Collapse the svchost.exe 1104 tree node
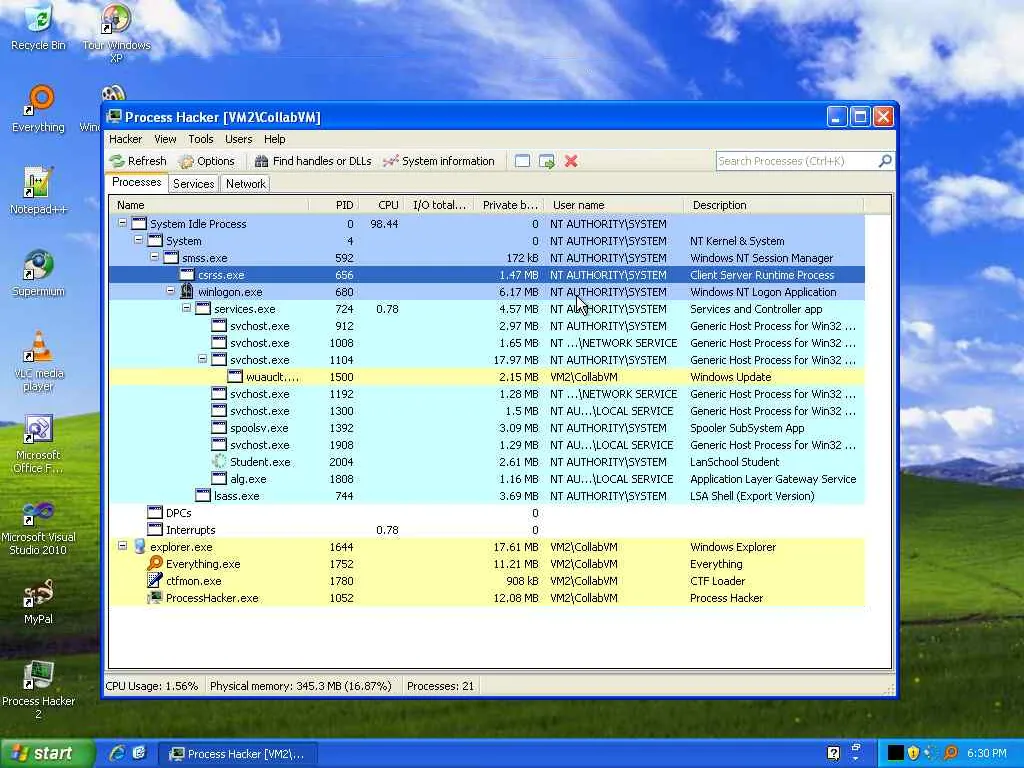The width and height of the screenshot is (1024, 768). [202, 359]
